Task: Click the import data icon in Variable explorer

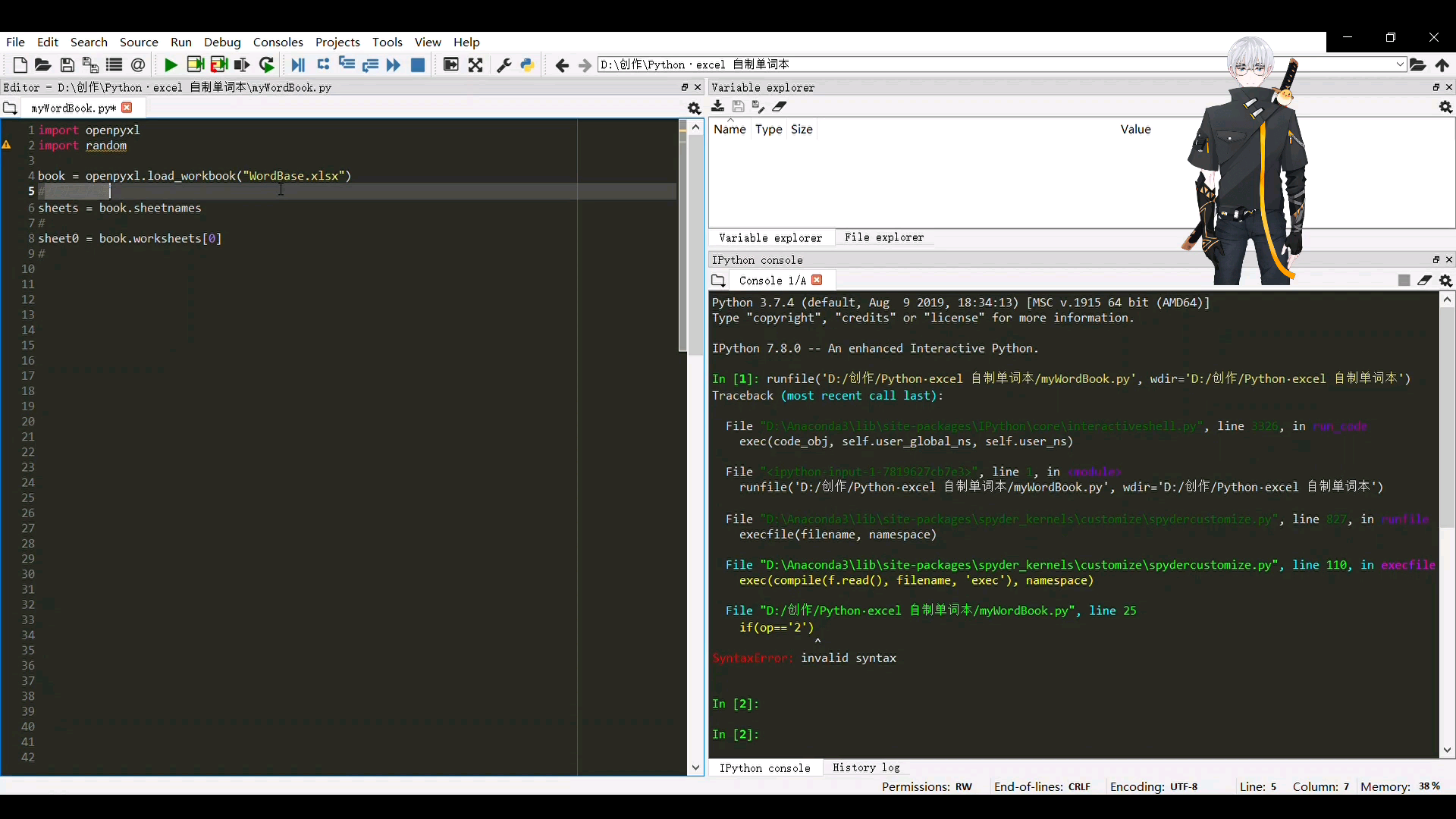Action: [717, 107]
